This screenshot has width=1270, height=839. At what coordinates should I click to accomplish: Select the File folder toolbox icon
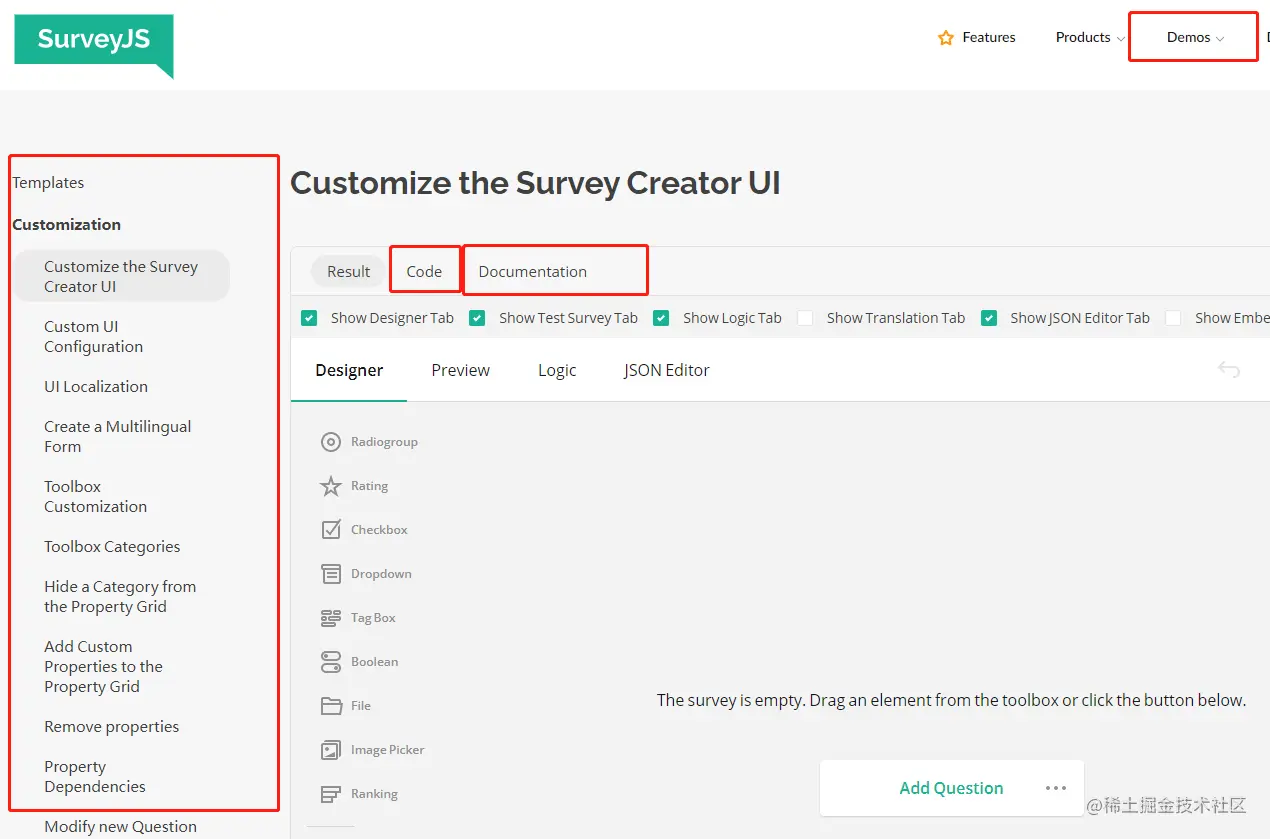[x=331, y=706]
